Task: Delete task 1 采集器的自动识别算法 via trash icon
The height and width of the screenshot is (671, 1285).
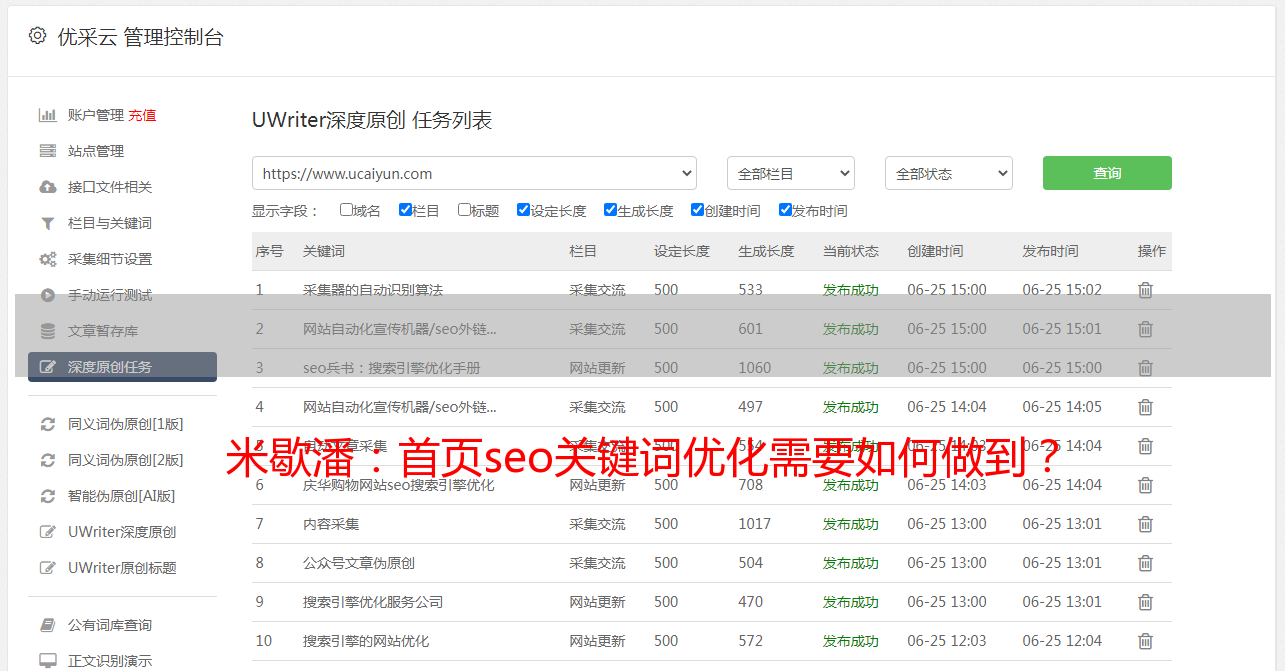Action: (x=1145, y=290)
